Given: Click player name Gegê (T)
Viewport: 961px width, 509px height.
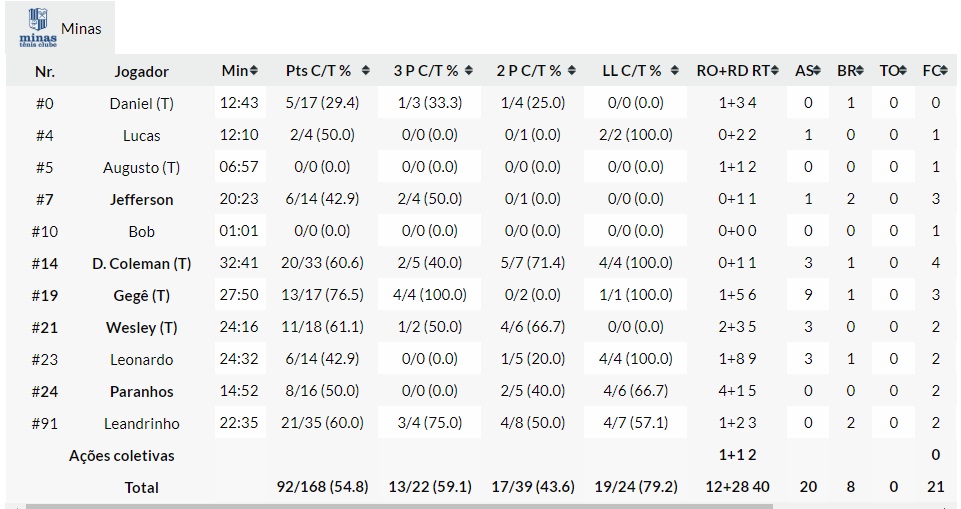Looking at the screenshot, I should point(141,296).
